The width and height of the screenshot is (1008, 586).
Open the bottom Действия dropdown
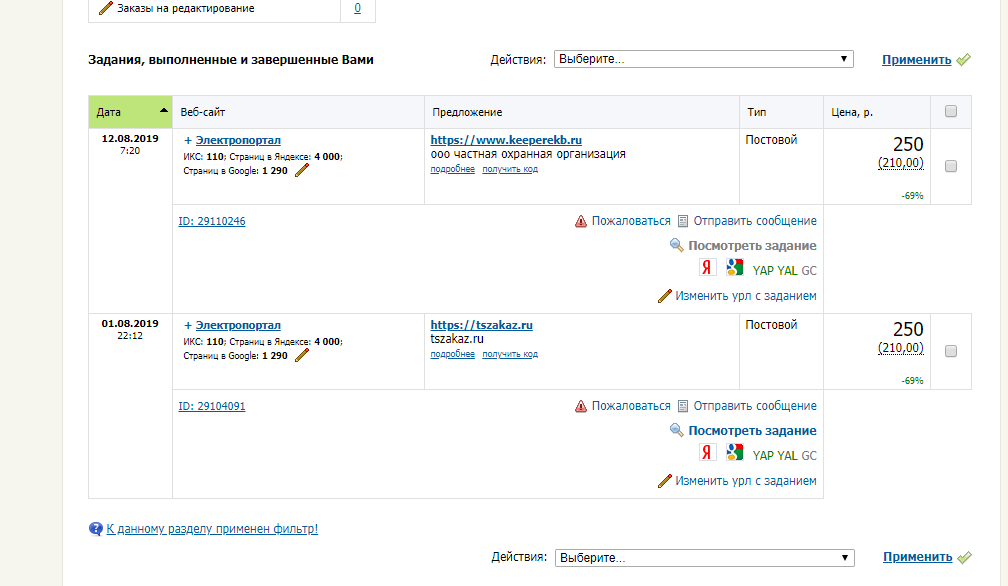pyautogui.click(x=704, y=557)
